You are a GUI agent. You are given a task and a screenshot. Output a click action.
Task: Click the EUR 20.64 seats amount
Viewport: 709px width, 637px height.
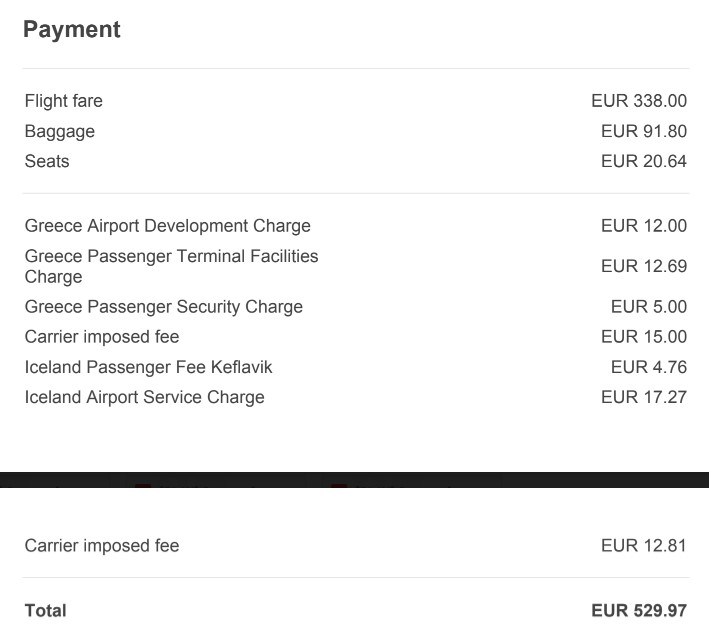pos(644,161)
